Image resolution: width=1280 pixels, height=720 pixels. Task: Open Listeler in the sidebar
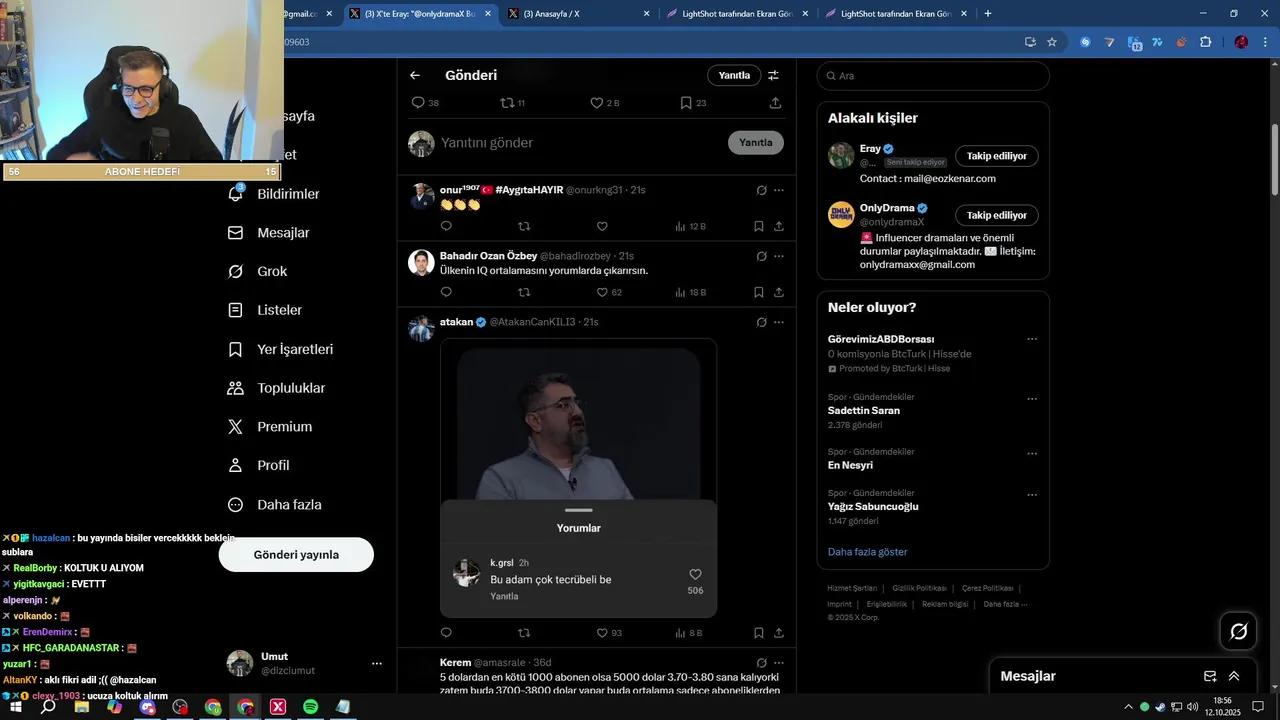click(265, 310)
